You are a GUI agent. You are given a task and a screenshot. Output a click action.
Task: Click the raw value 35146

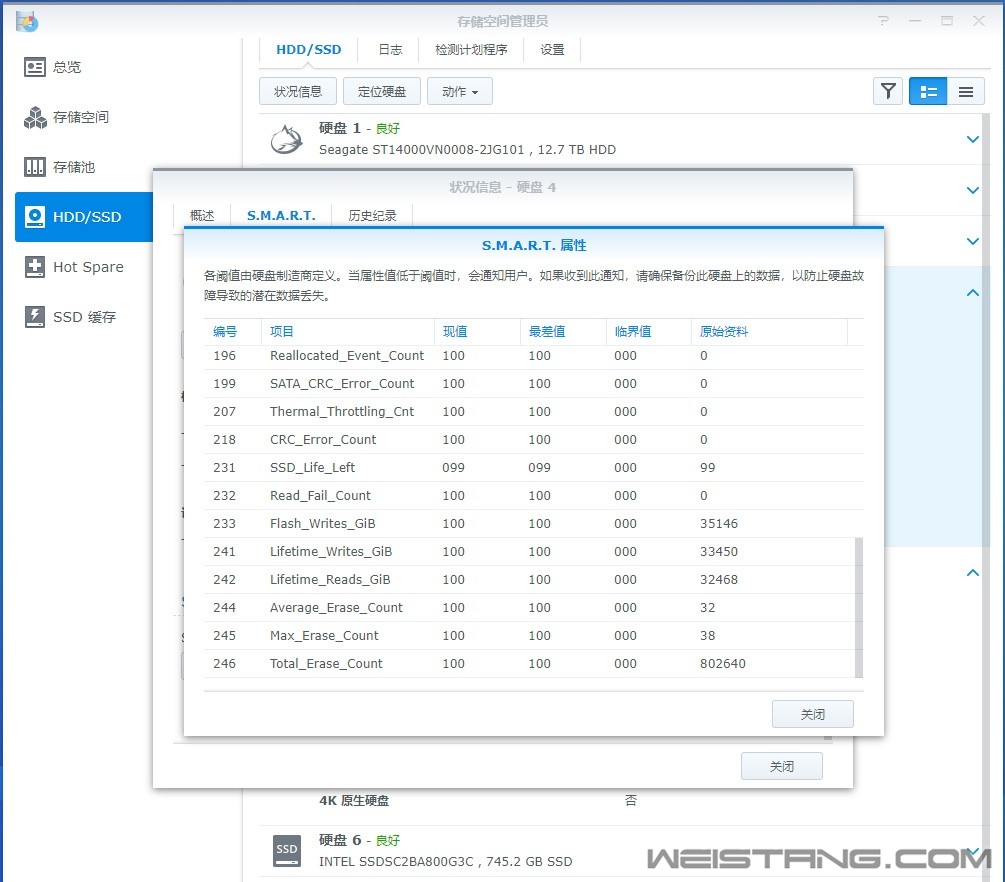718,524
